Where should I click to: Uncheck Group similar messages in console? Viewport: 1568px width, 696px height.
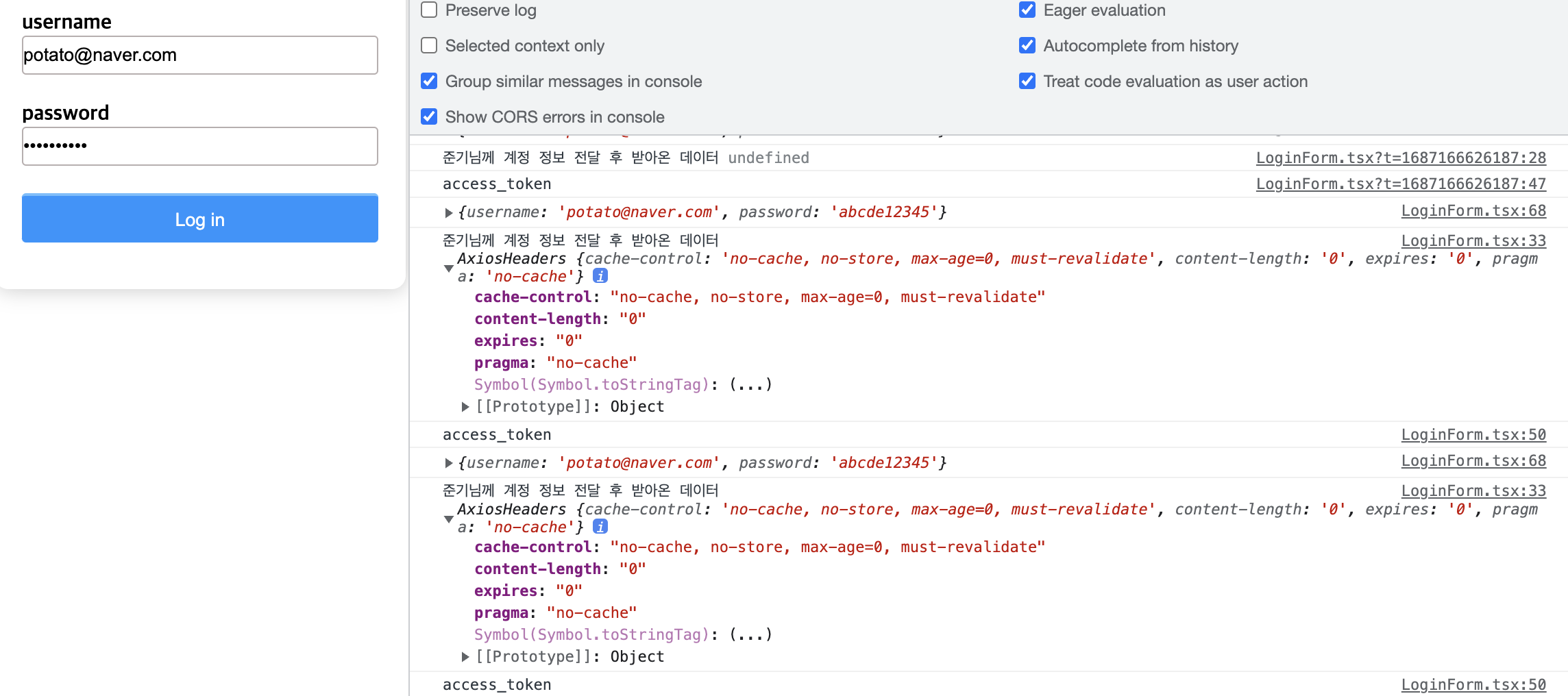(429, 81)
